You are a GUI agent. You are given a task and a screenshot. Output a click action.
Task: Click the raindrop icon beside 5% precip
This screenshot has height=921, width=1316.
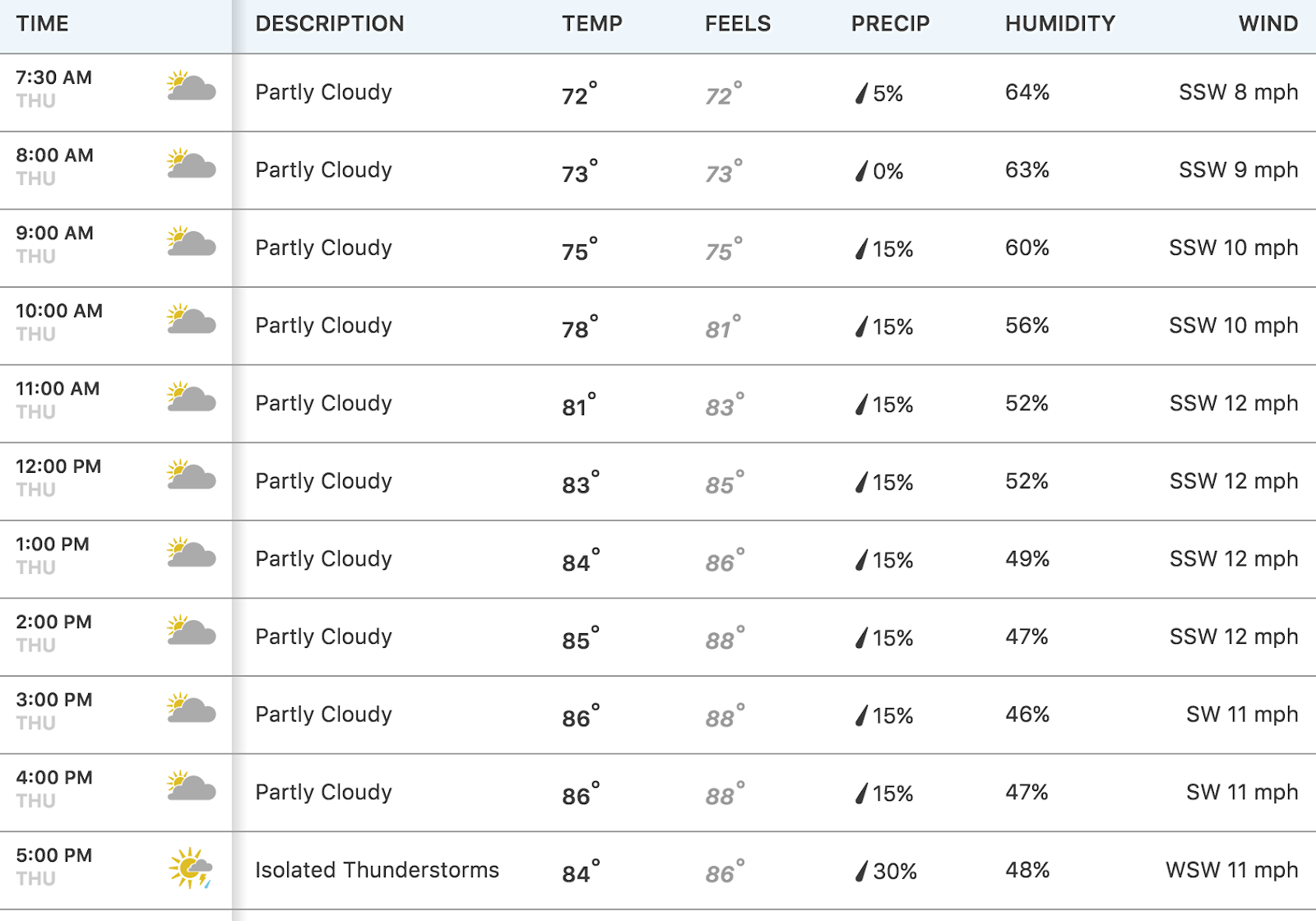(x=861, y=93)
